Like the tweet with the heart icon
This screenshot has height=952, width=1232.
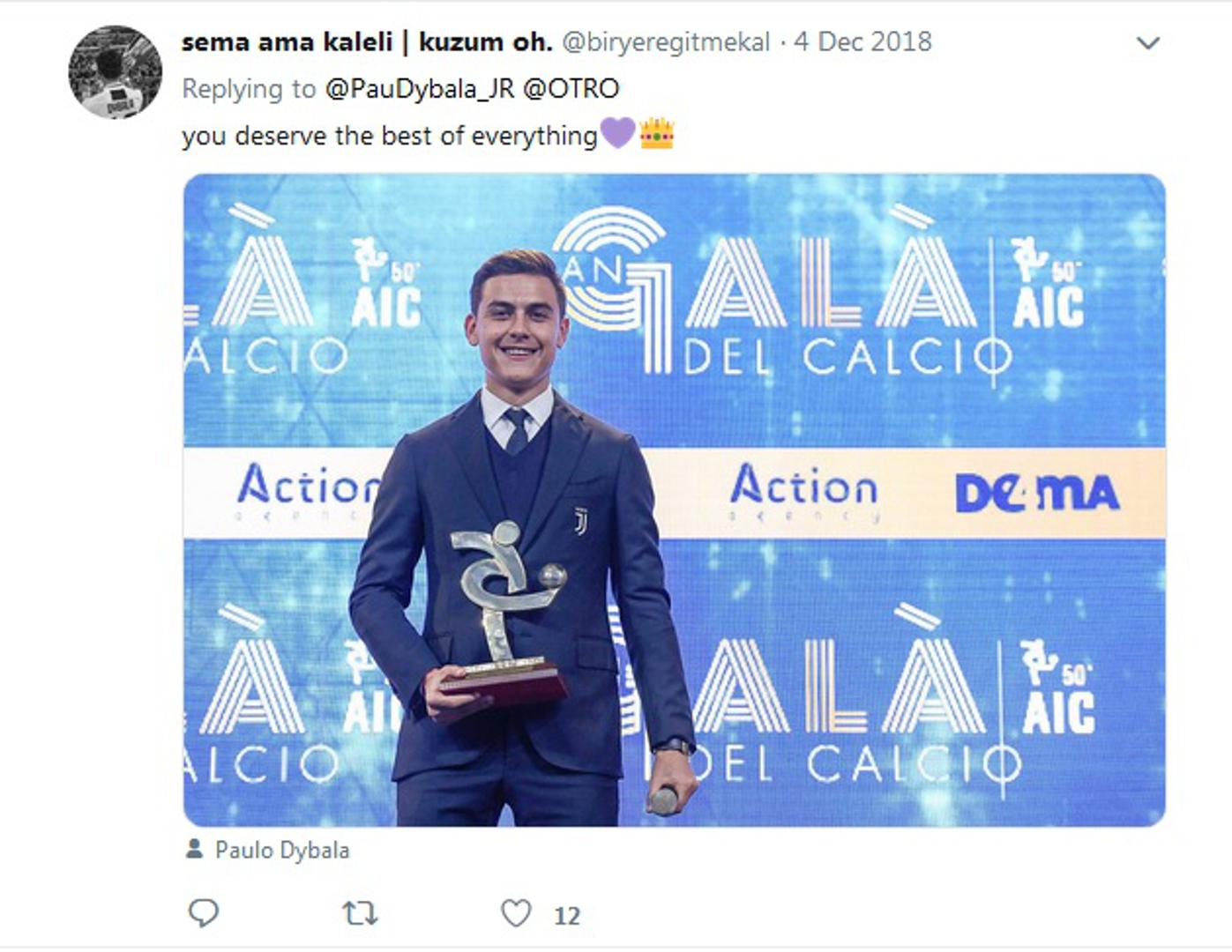click(x=516, y=913)
